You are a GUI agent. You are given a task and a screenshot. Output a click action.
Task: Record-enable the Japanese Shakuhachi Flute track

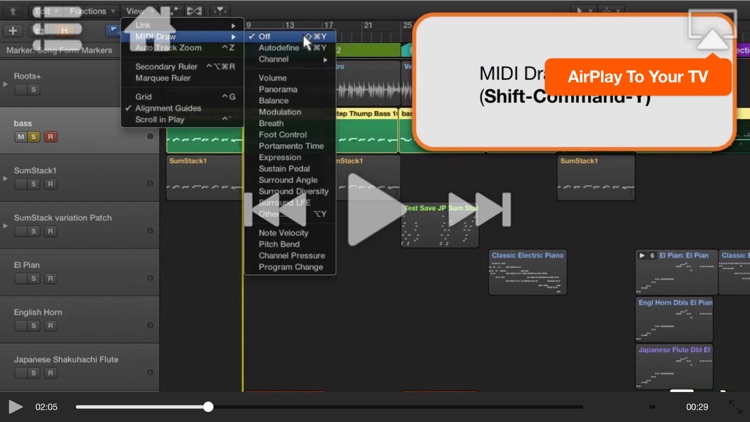pos(50,373)
